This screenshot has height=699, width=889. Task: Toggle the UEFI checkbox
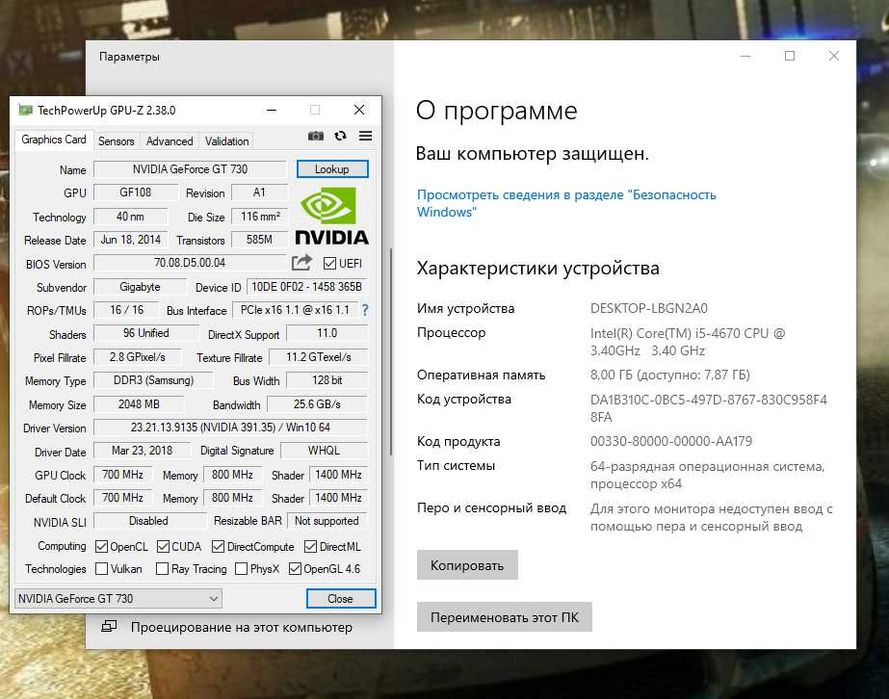(x=329, y=264)
